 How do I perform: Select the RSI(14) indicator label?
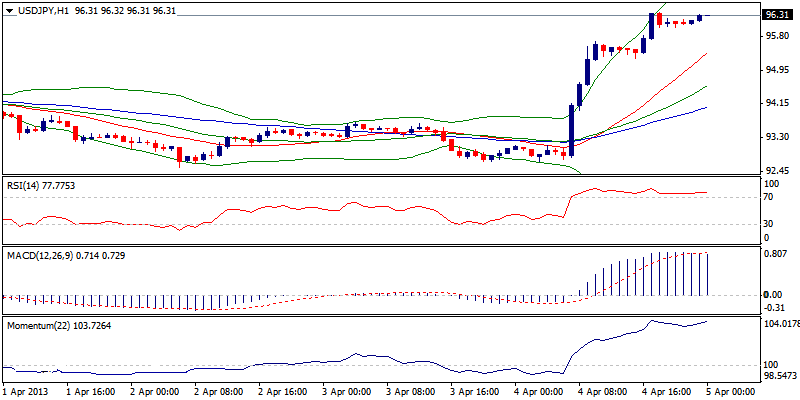pyautogui.click(x=42, y=185)
